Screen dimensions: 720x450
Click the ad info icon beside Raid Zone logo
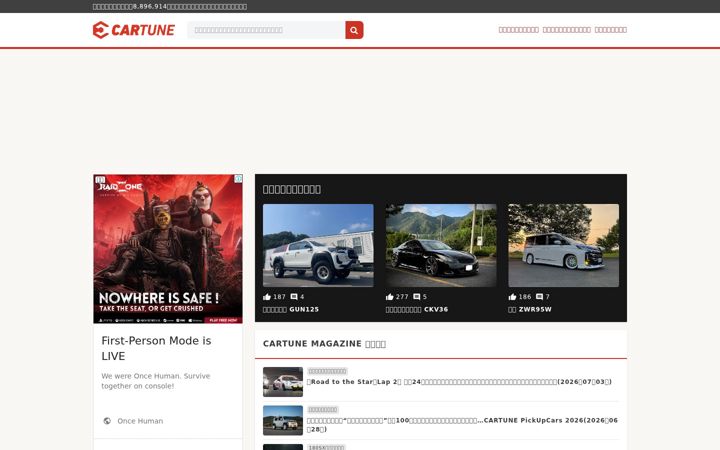(x=101, y=180)
